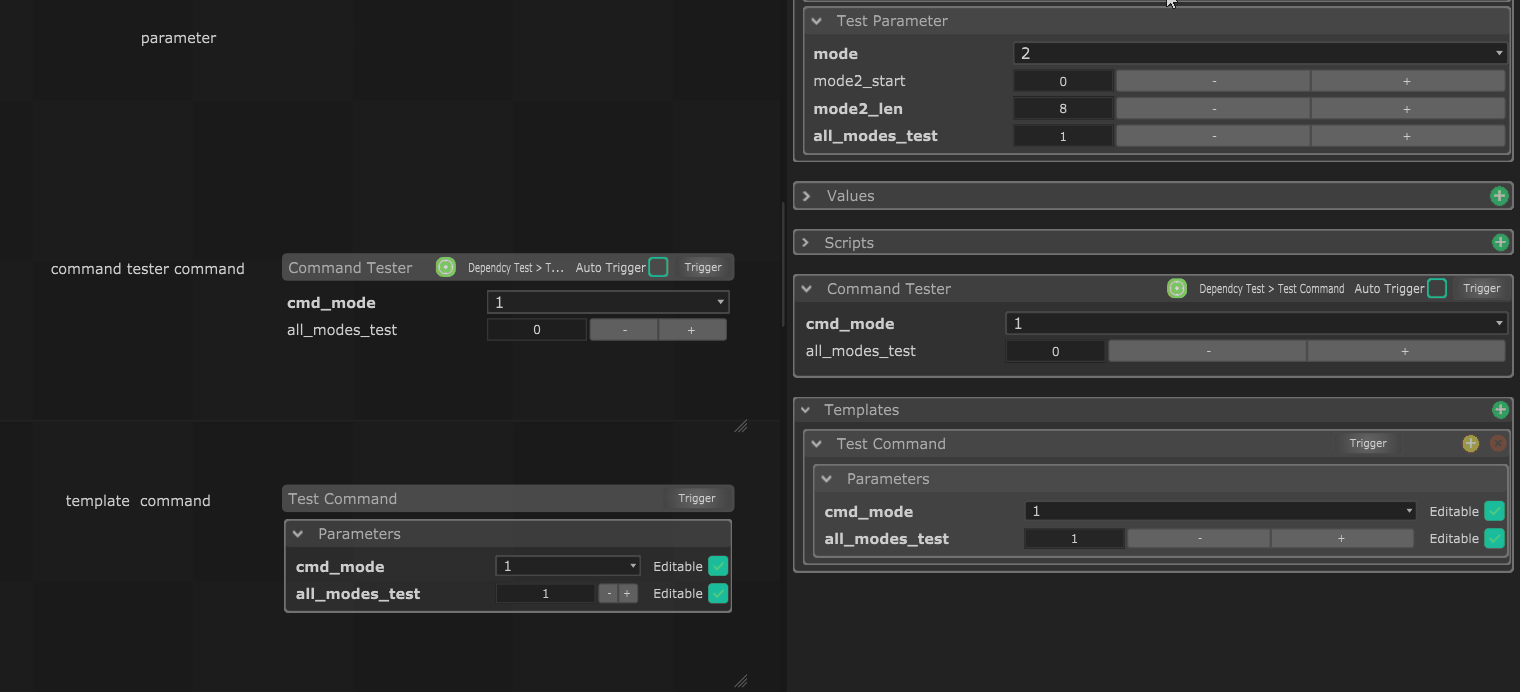The height and width of the screenshot is (692, 1520).
Task: Click Trigger button in left Command Tester
Action: coord(703,267)
